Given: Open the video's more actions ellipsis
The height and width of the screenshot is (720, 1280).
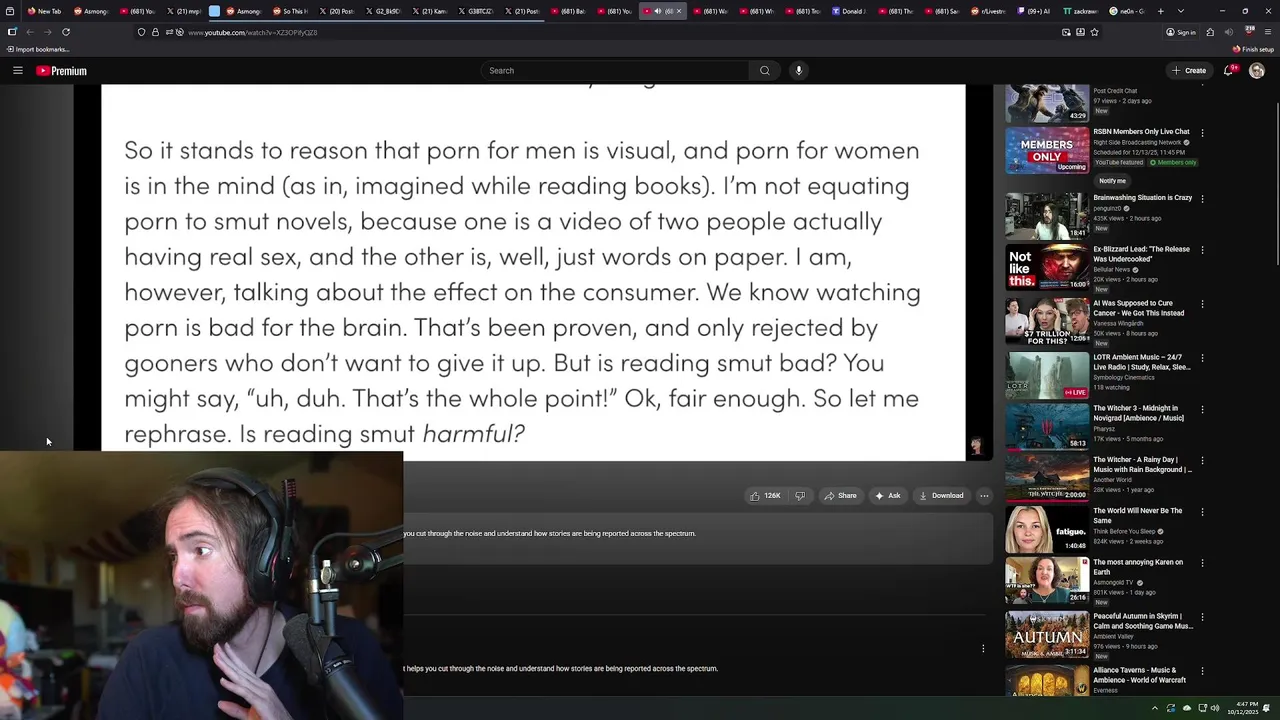Looking at the screenshot, I should [x=984, y=496].
